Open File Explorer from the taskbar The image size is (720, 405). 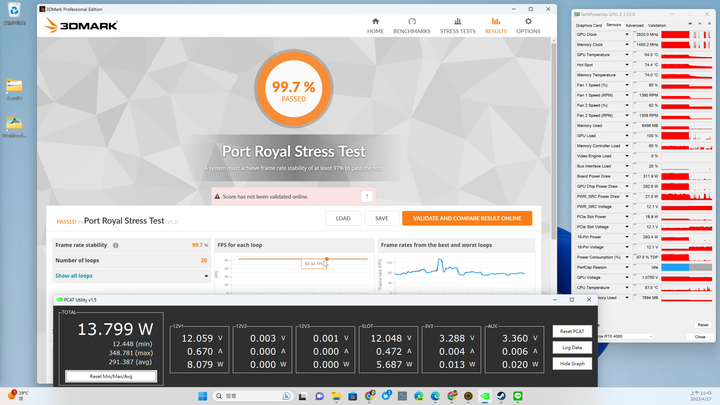coord(336,396)
